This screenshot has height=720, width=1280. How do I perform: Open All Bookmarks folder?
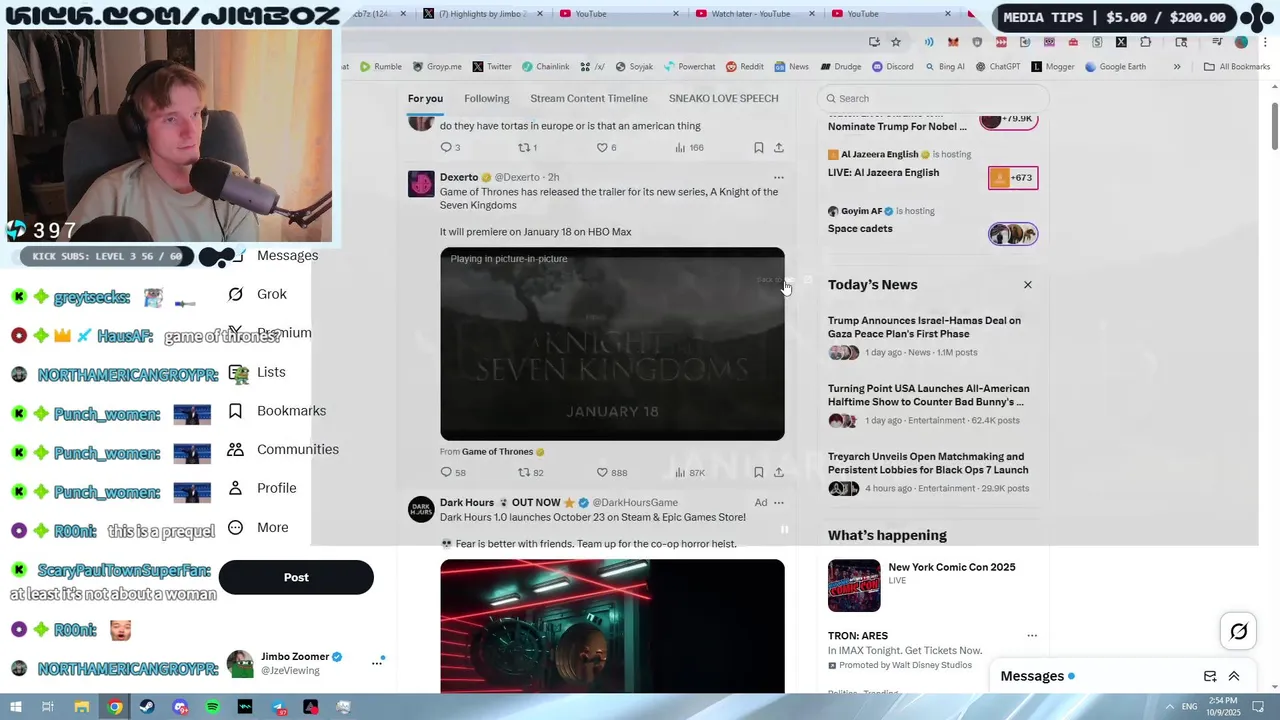(1237, 67)
